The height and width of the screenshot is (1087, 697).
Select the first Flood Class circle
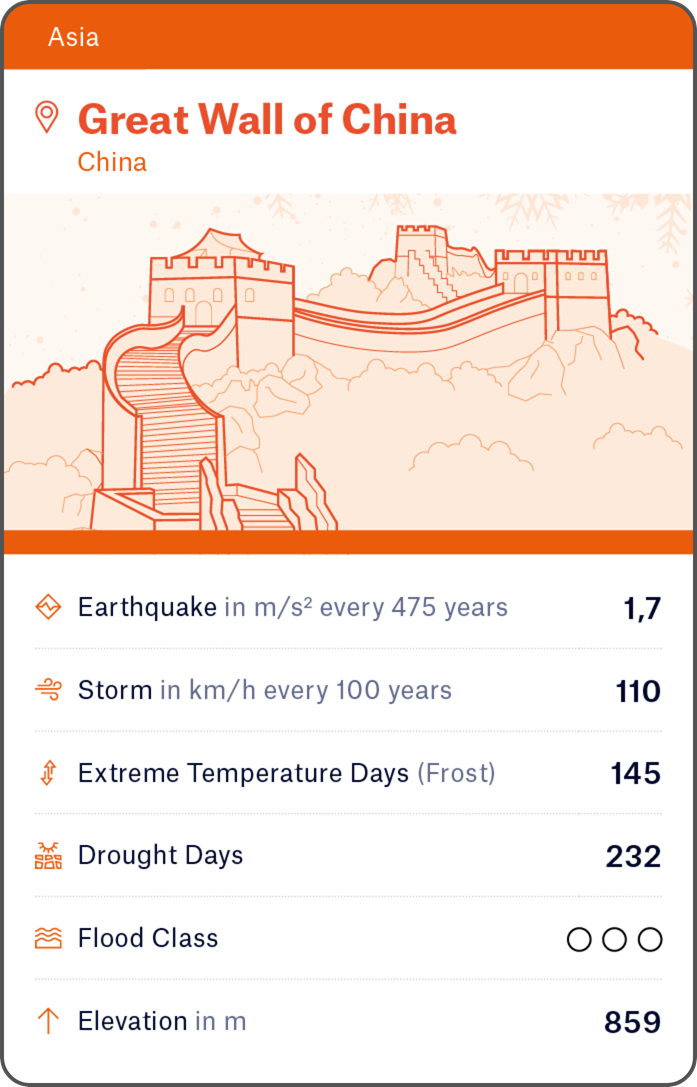[579, 939]
